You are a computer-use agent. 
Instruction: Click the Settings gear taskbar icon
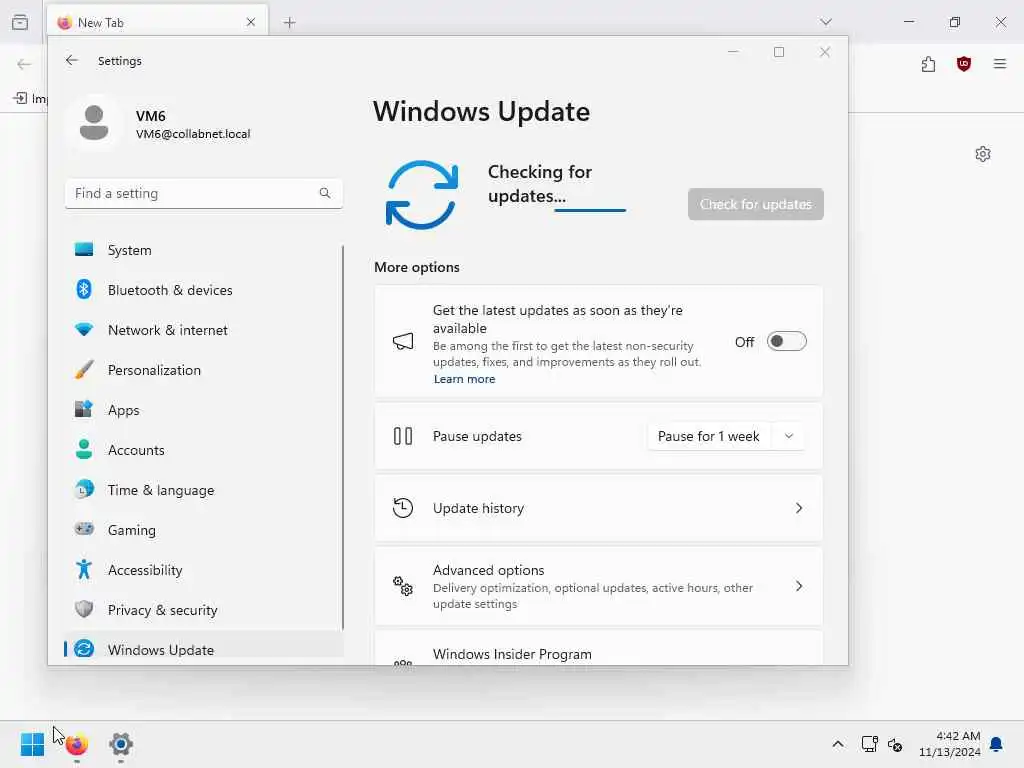click(x=121, y=744)
